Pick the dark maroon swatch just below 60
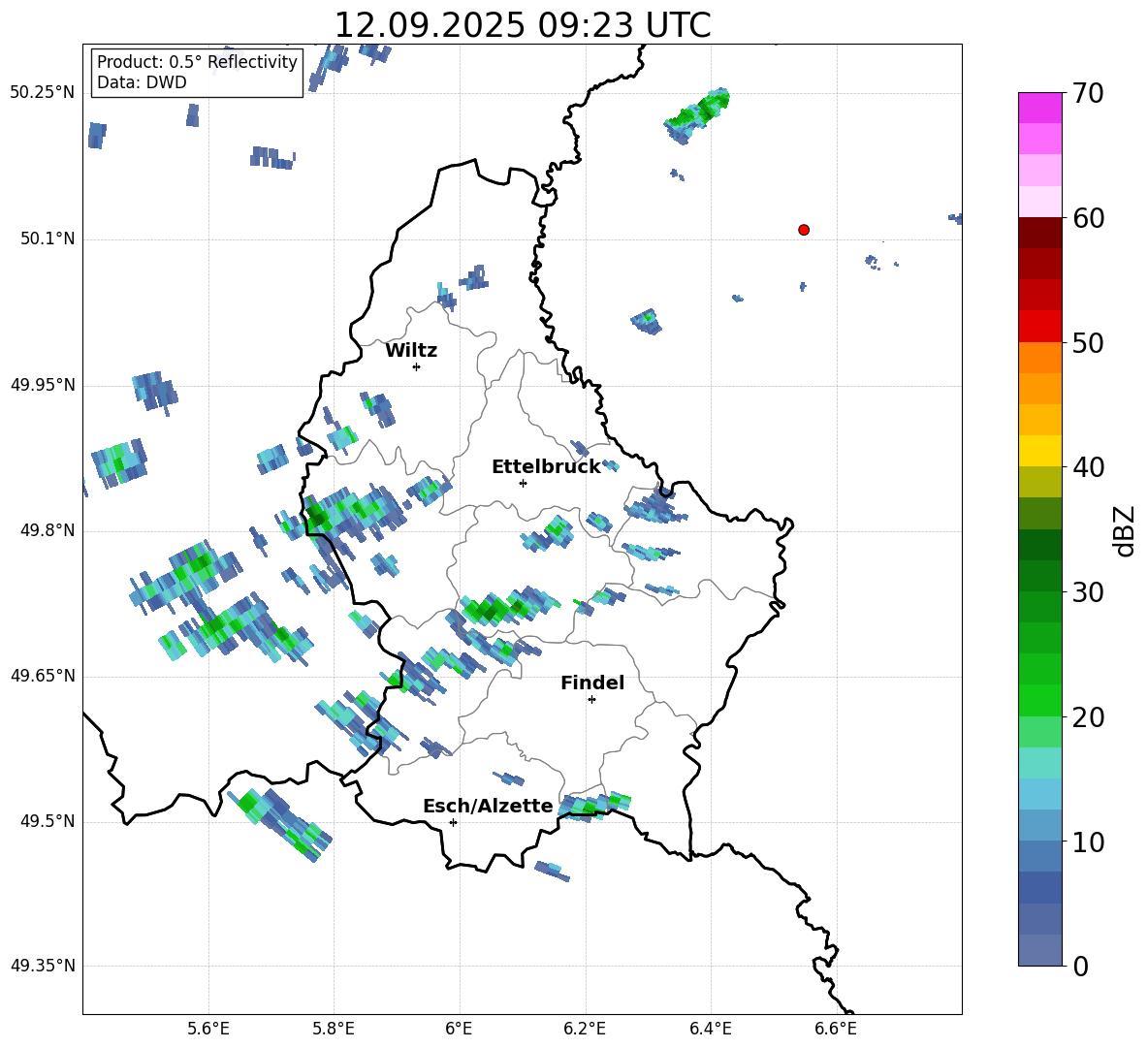This screenshot has width=1148, height=1048. (x=1040, y=233)
